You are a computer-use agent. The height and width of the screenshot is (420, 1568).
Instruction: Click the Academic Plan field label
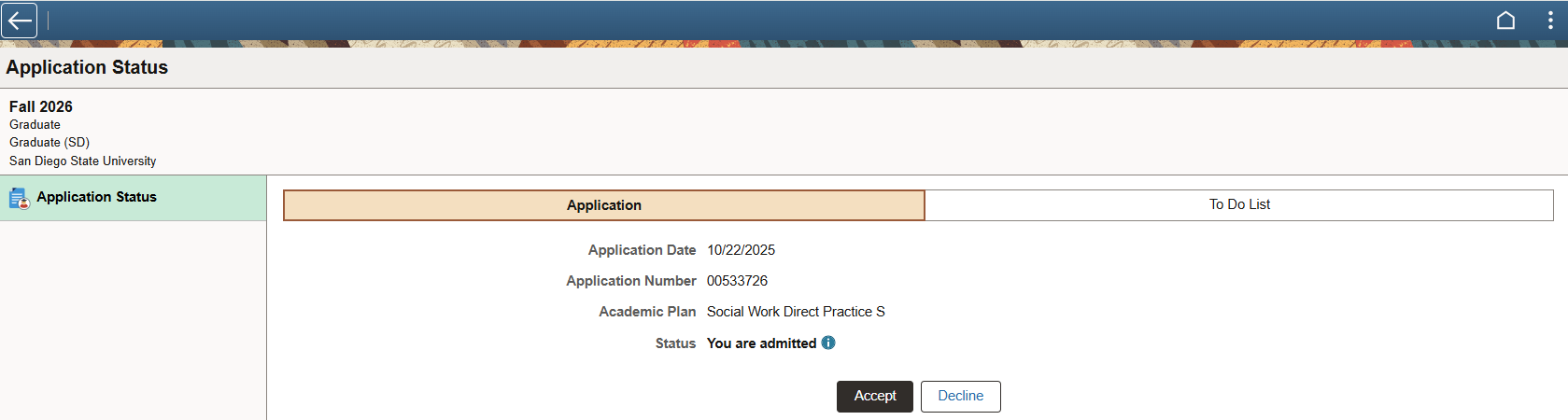tap(647, 312)
